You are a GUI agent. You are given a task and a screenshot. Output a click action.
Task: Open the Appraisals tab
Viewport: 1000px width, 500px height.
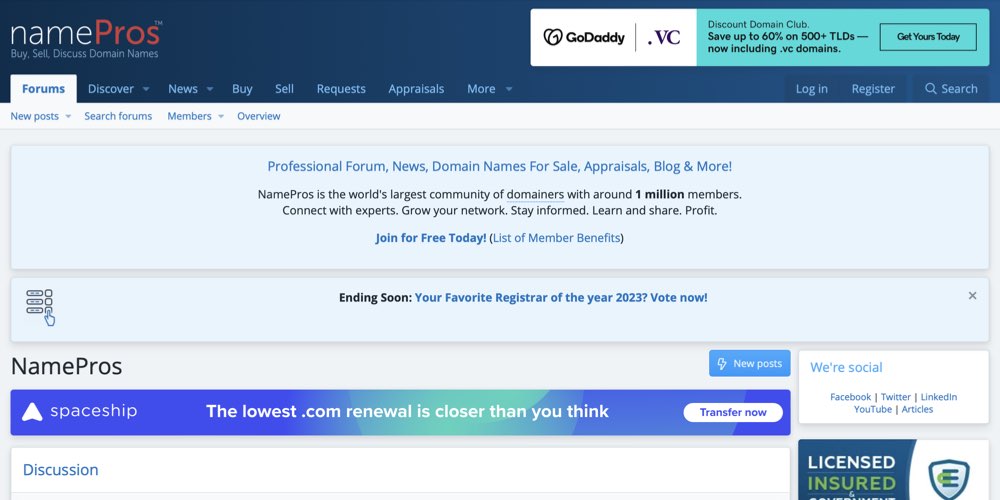416,89
